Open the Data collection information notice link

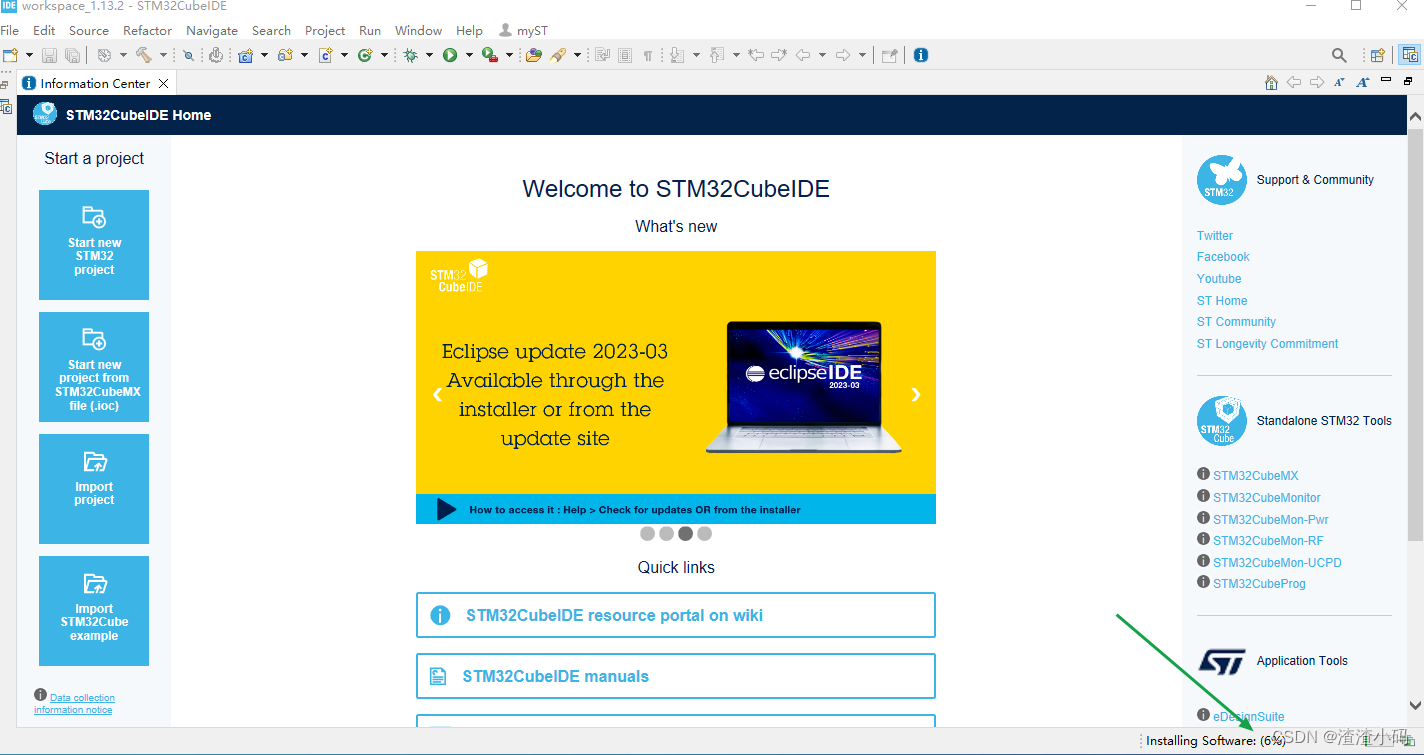75,704
